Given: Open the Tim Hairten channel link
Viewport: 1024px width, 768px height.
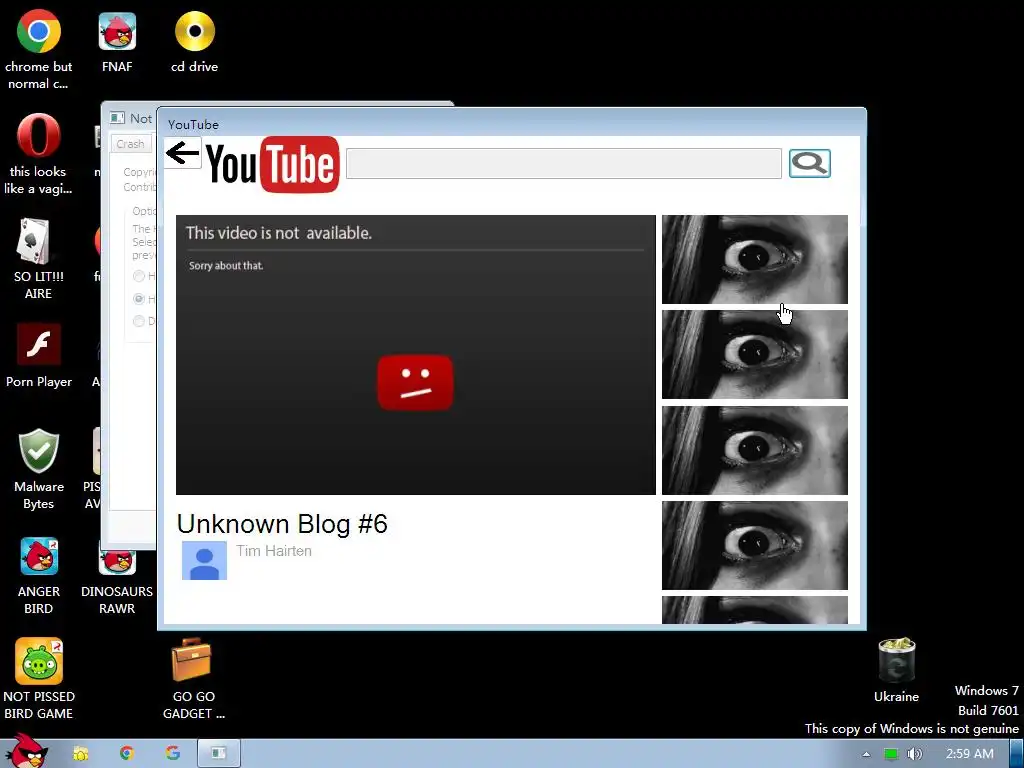Looking at the screenshot, I should tap(274, 551).
